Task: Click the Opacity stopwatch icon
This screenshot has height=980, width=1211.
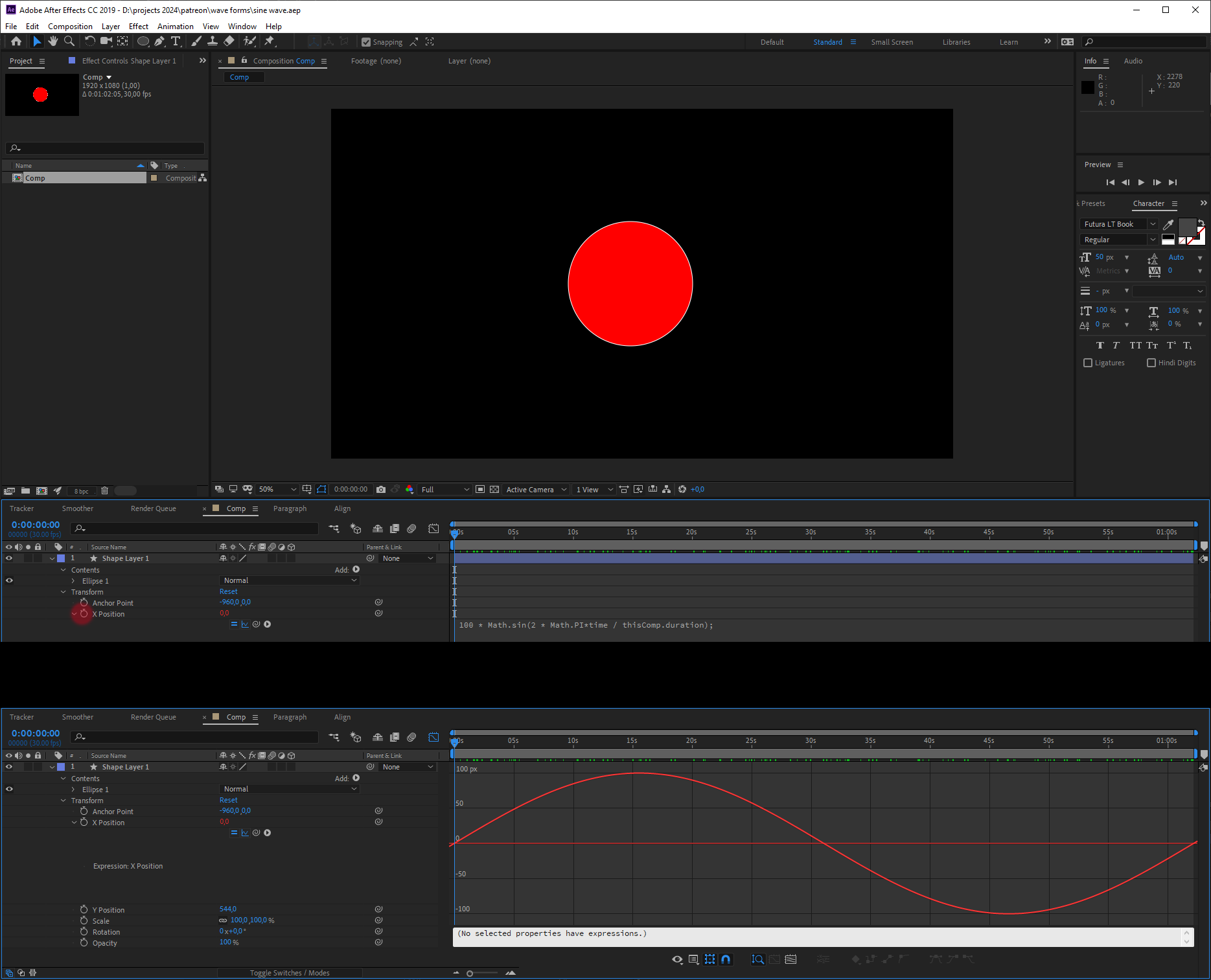Action: tap(84, 942)
